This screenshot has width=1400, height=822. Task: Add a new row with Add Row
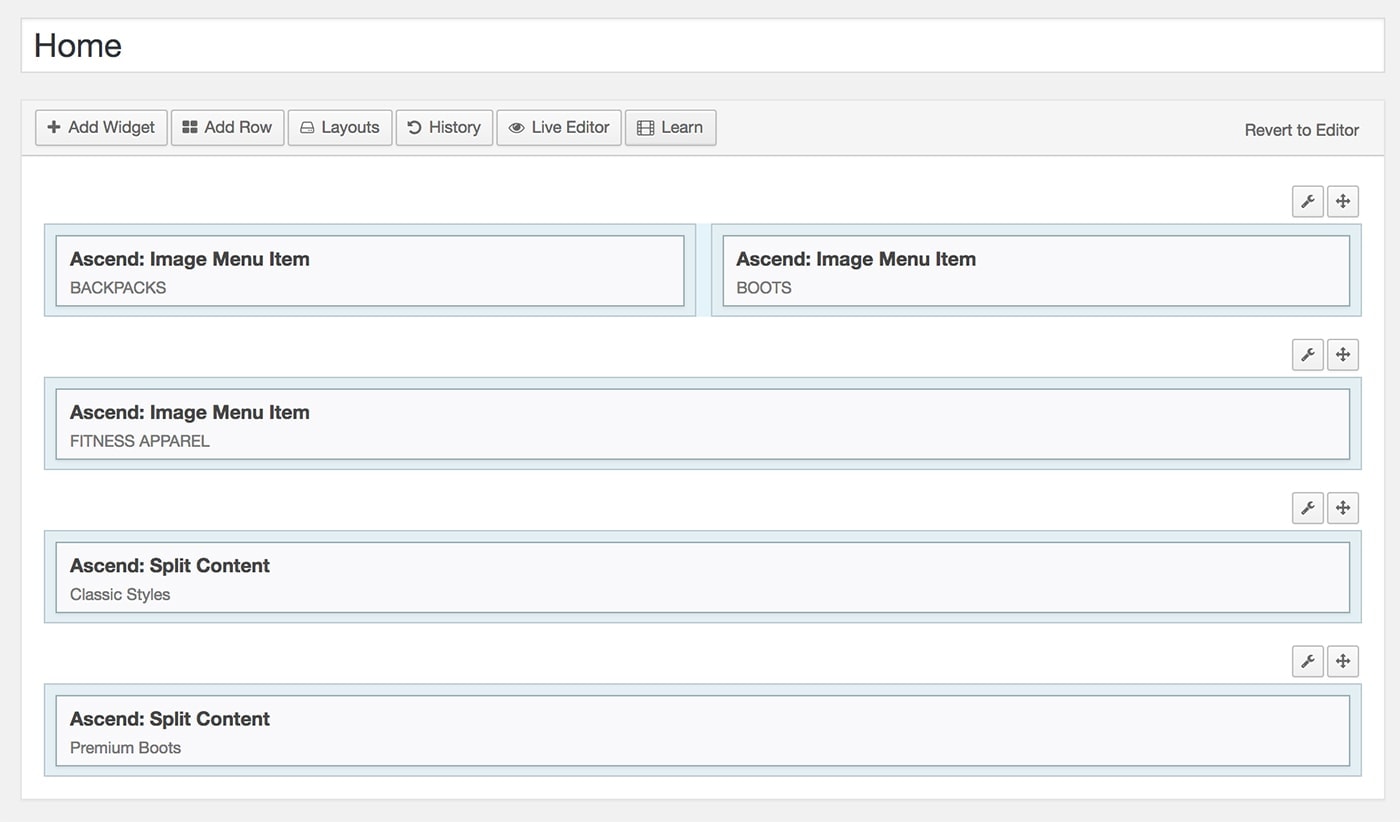tap(227, 127)
